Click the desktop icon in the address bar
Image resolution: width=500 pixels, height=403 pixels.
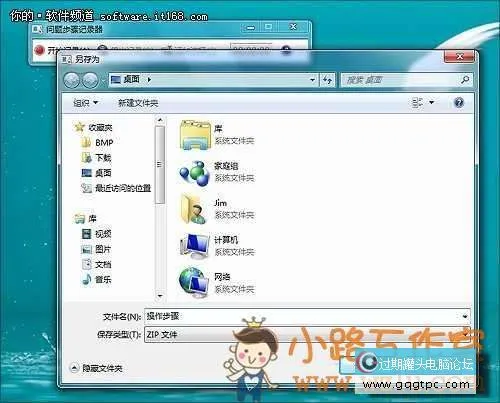pyautogui.click(x=116, y=80)
